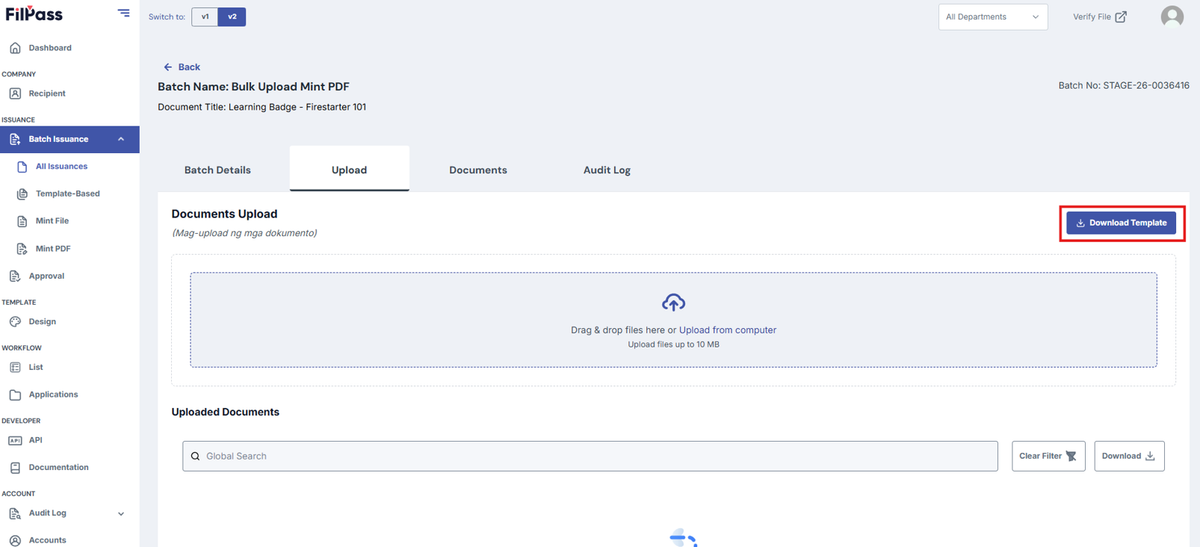Open Dashboard in the sidebar
The height and width of the screenshot is (547, 1200).
[50, 48]
